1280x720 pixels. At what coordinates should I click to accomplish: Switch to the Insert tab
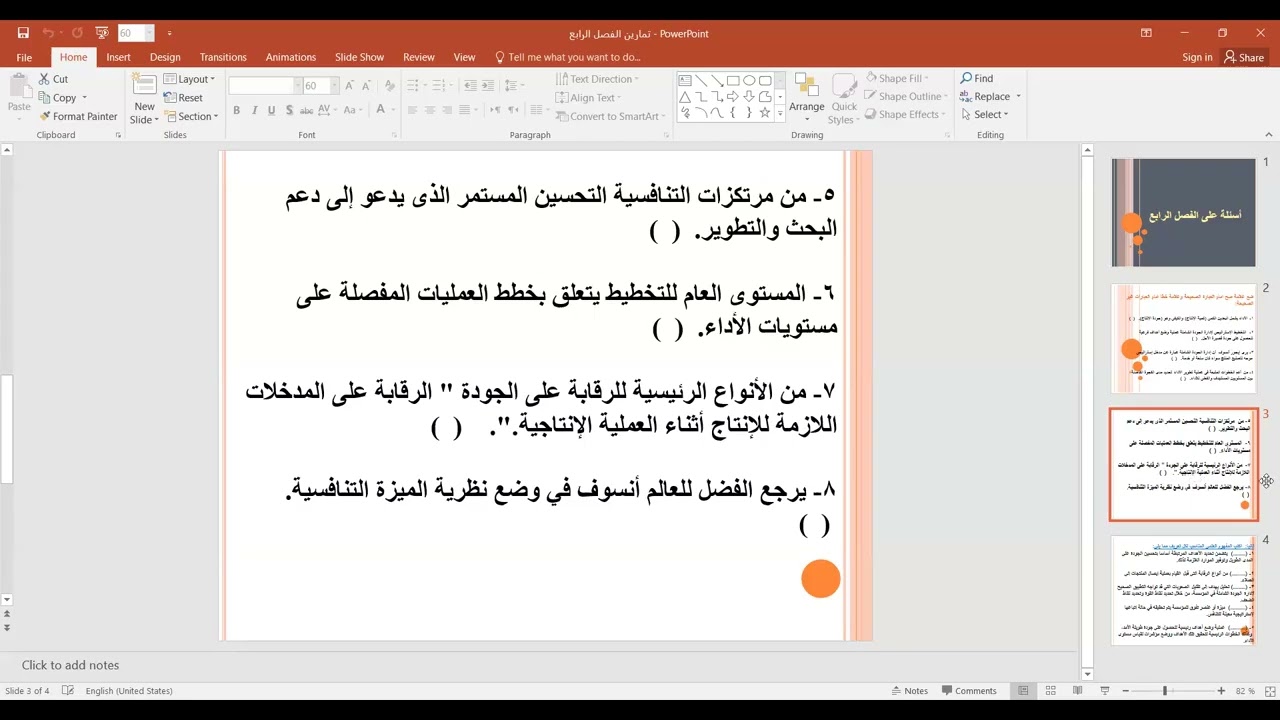(118, 57)
